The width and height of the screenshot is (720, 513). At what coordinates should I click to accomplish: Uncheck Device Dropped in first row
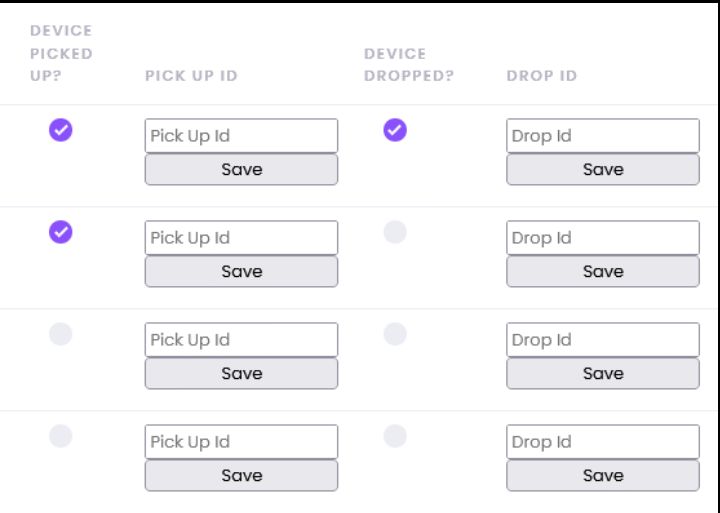(x=395, y=130)
